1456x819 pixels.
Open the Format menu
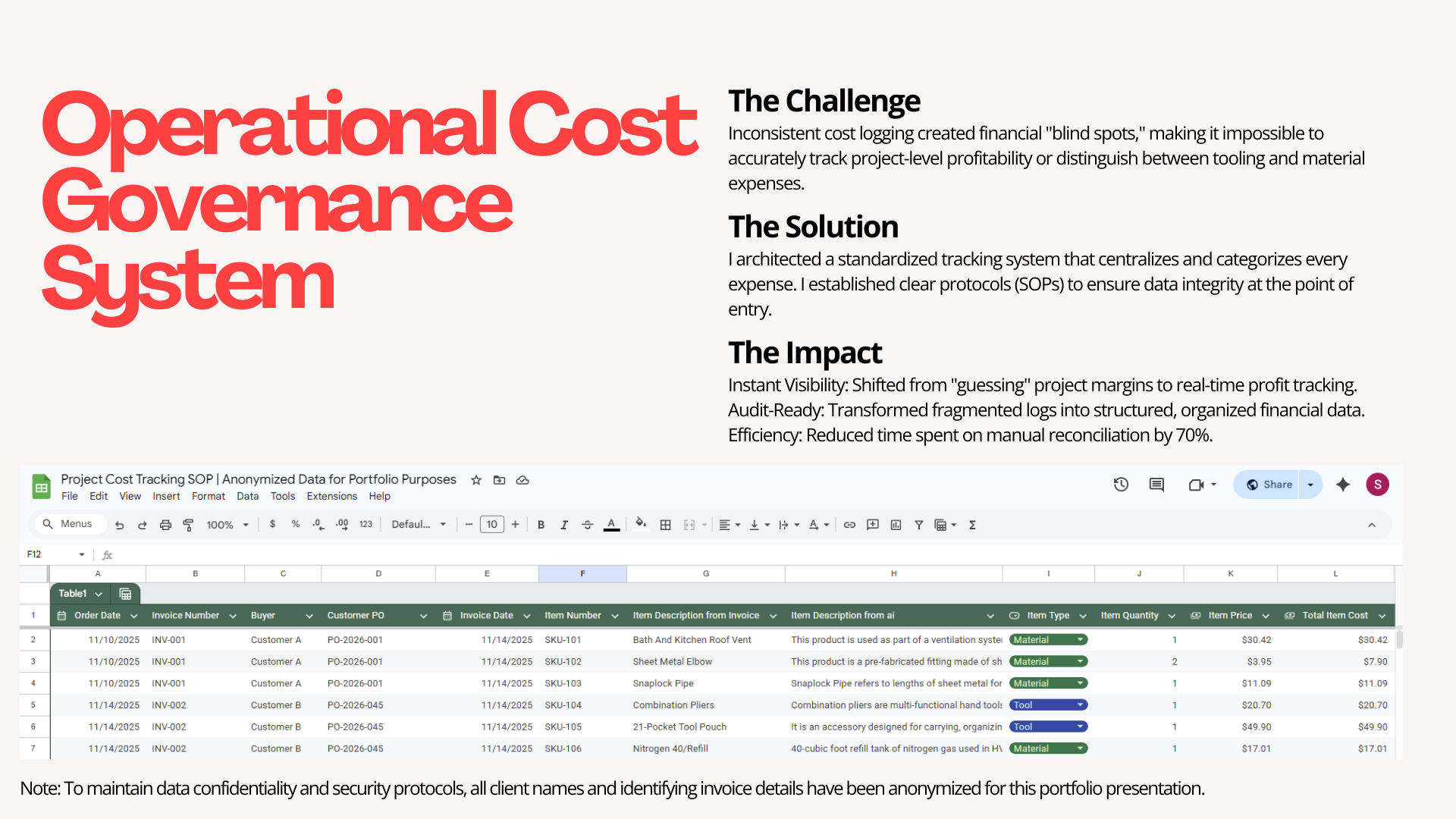click(208, 496)
